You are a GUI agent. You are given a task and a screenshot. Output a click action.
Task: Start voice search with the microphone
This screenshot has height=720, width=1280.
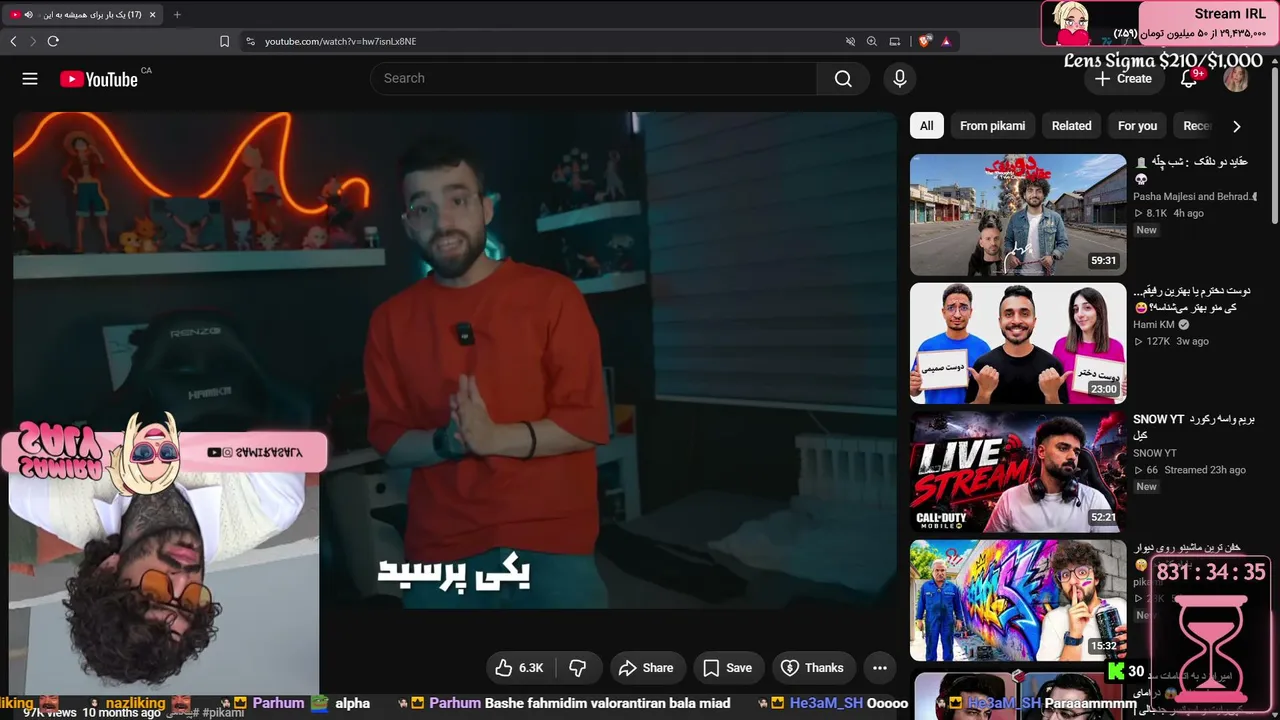(900, 79)
